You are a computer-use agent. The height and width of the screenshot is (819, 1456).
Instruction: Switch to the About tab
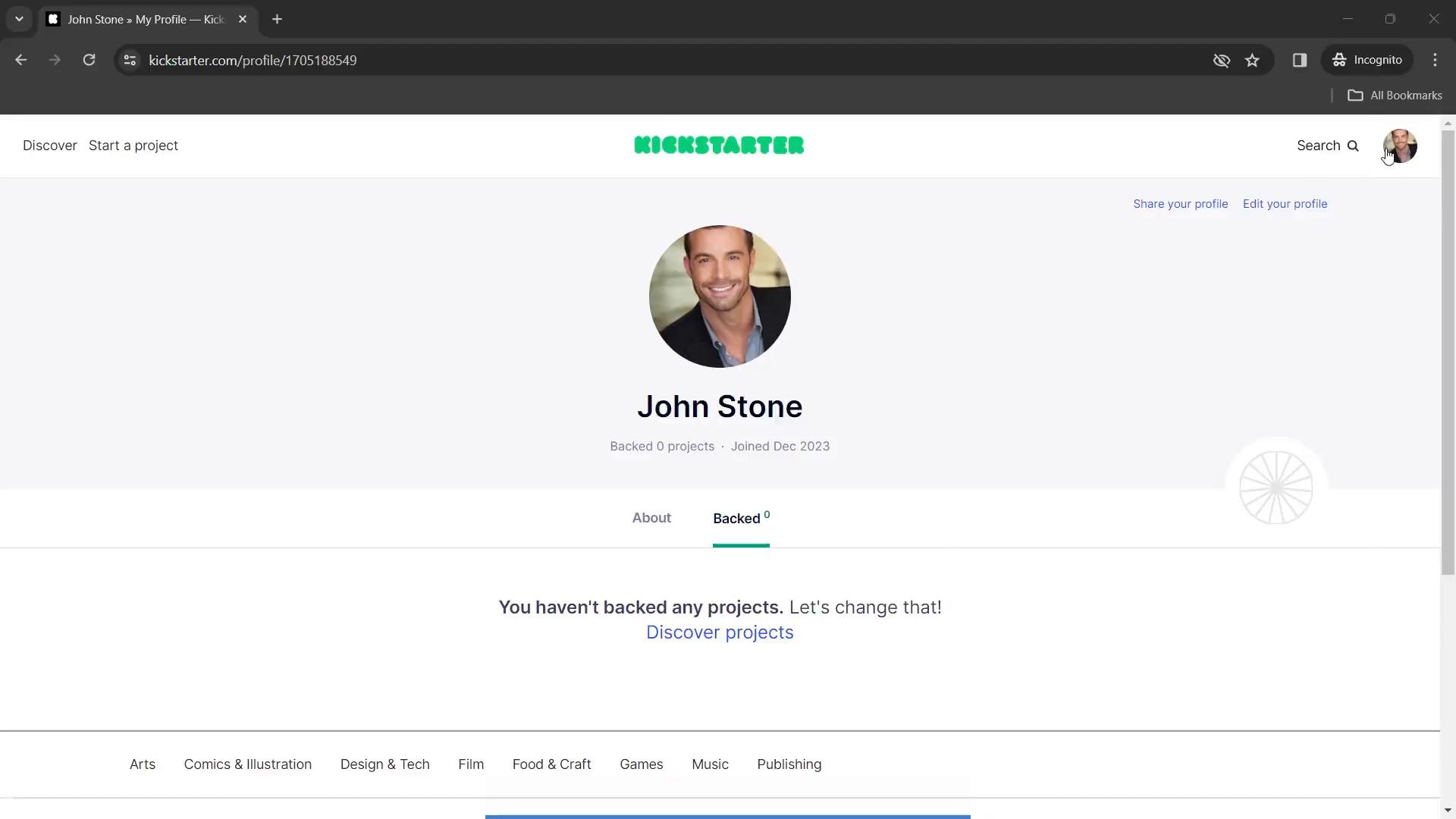point(652,518)
